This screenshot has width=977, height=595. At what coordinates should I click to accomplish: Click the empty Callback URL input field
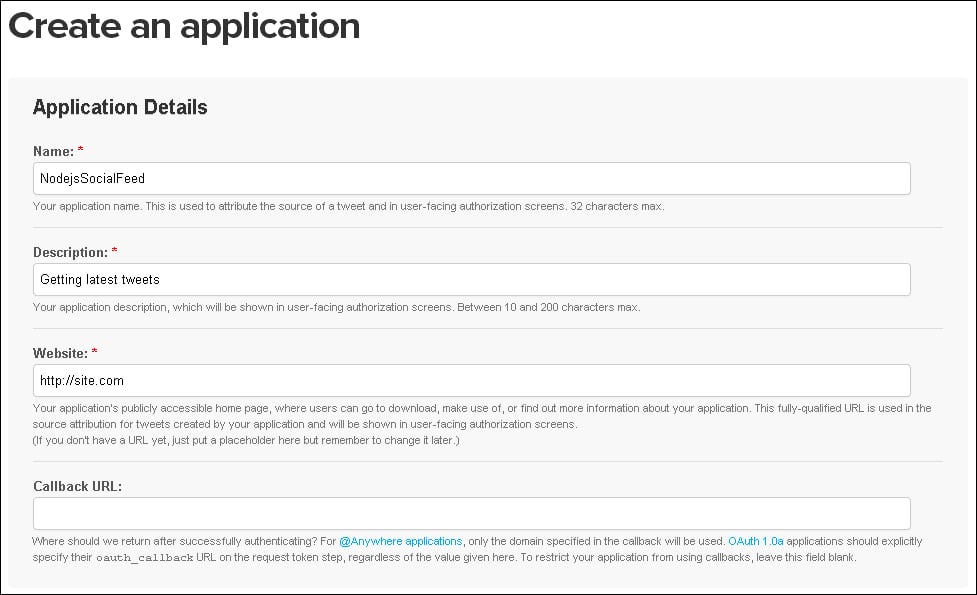(x=472, y=513)
